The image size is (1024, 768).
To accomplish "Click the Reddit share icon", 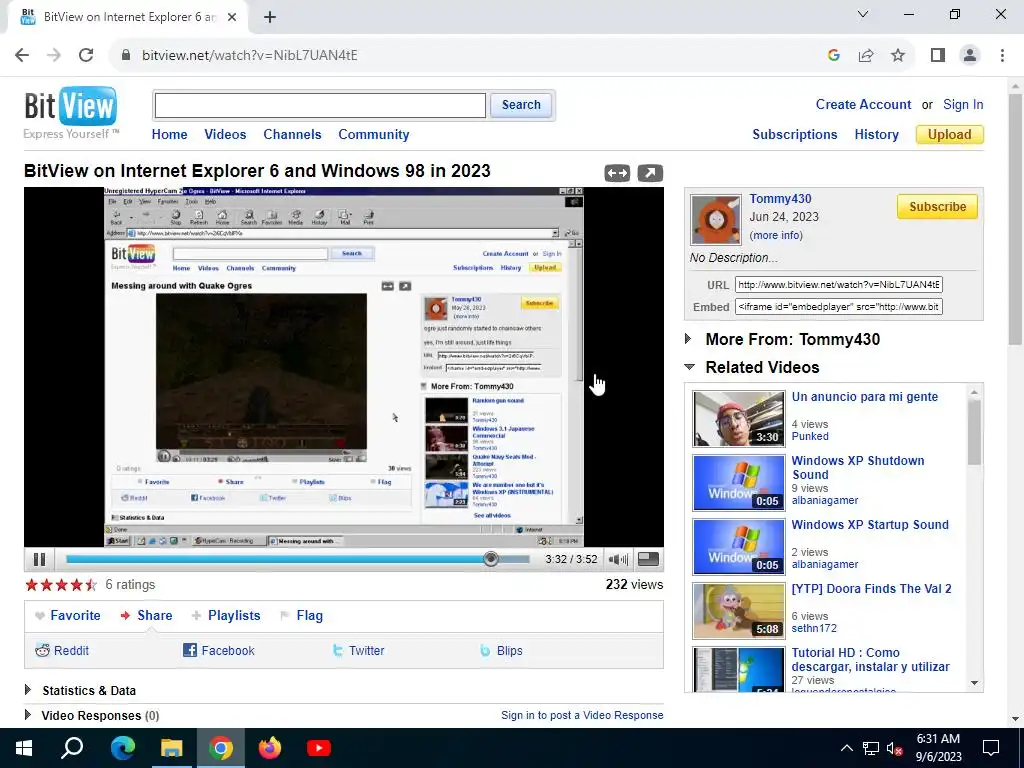I will click(x=42, y=650).
